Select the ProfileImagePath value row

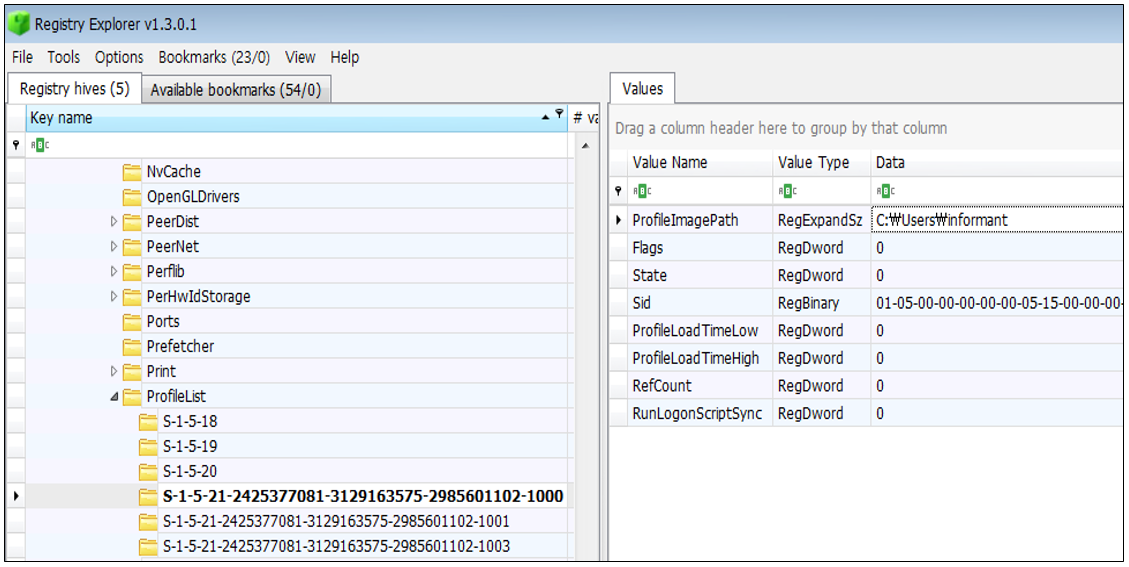tap(866, 220)
